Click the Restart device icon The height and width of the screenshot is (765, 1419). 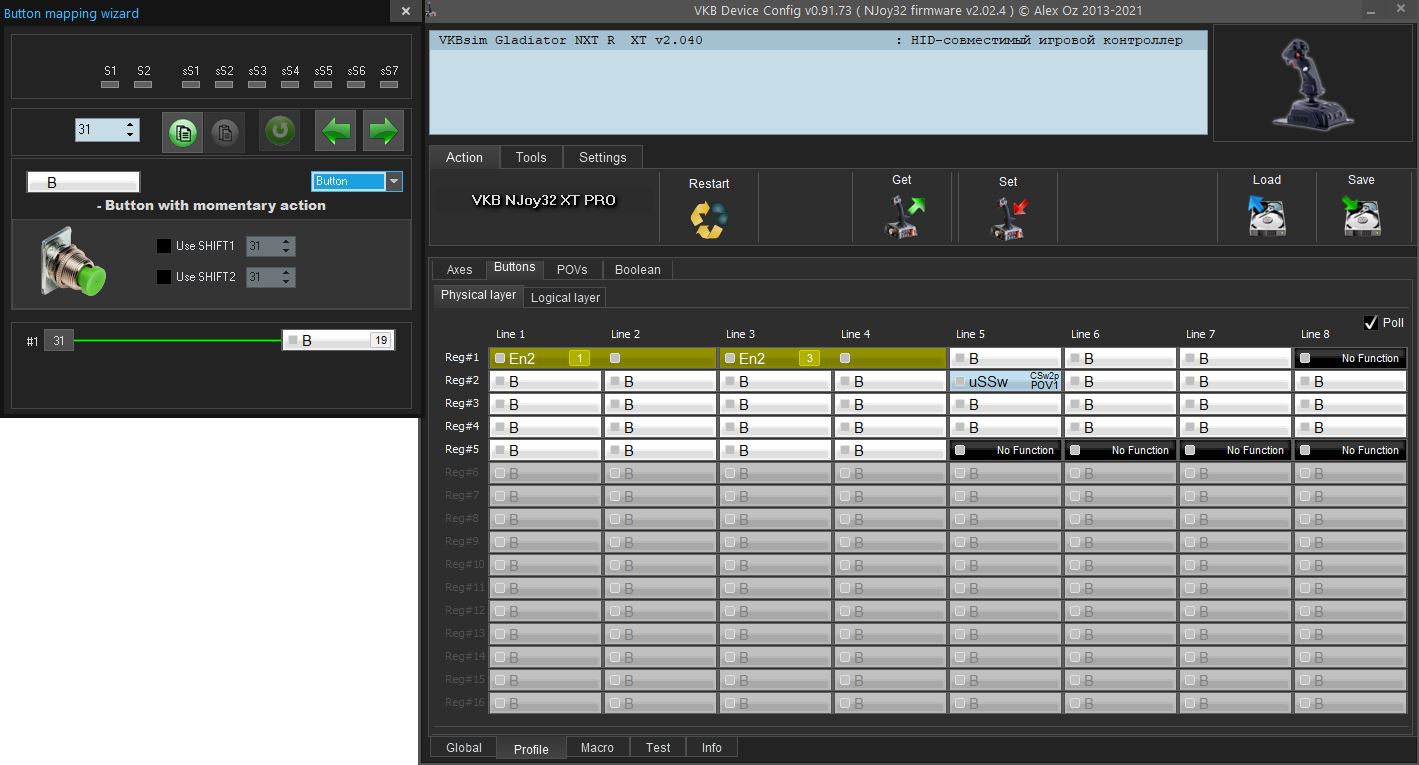[x=709, y=219]
